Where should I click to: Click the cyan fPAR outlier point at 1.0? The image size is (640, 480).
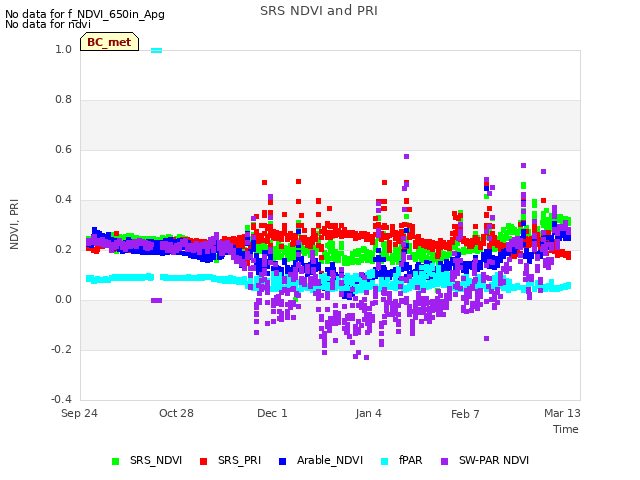click(156, 51)
